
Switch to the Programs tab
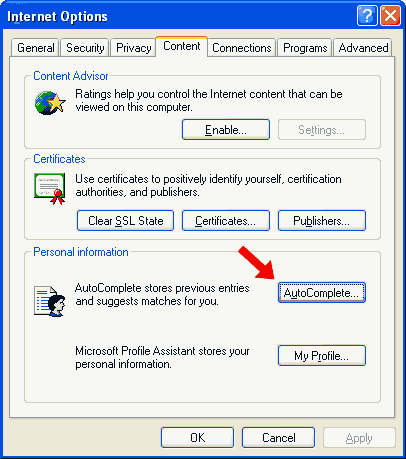click(305, 48)
